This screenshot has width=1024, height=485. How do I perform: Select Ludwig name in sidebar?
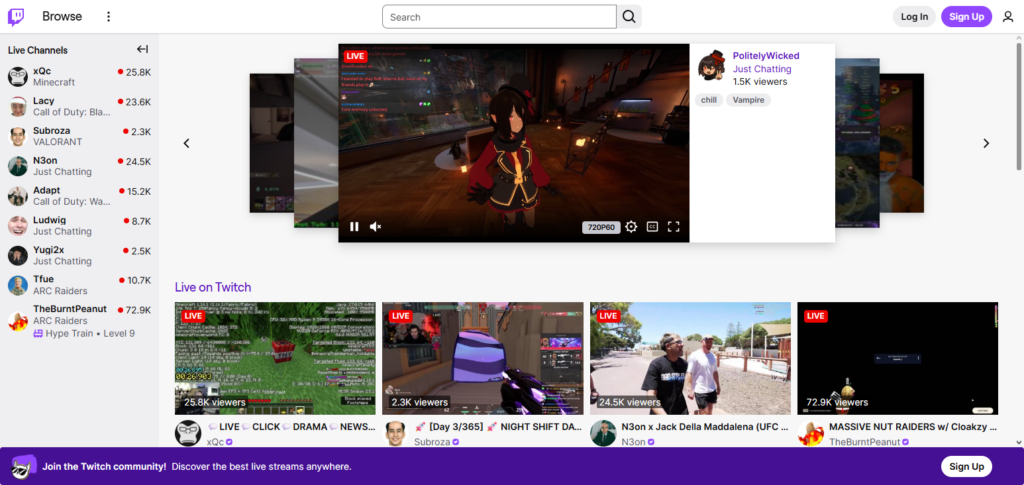(x=50, y=220)
